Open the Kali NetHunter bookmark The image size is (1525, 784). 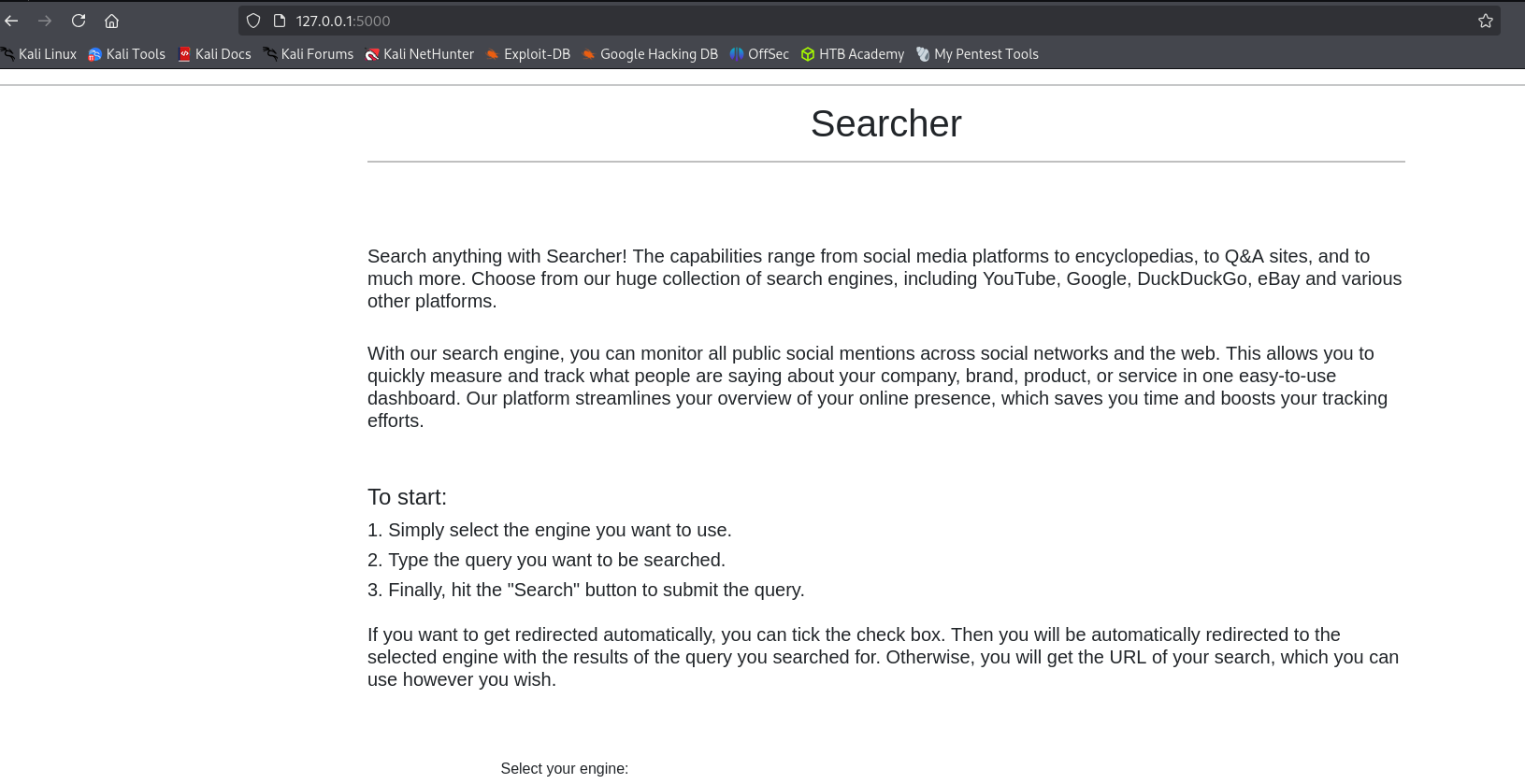pos(420,54)
